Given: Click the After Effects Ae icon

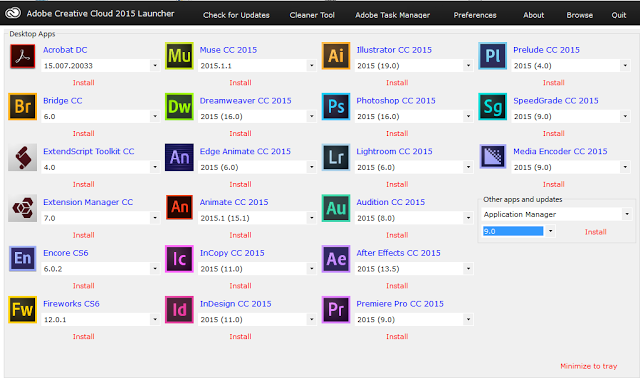Looking at the screenshot, I should click(336, 259).
